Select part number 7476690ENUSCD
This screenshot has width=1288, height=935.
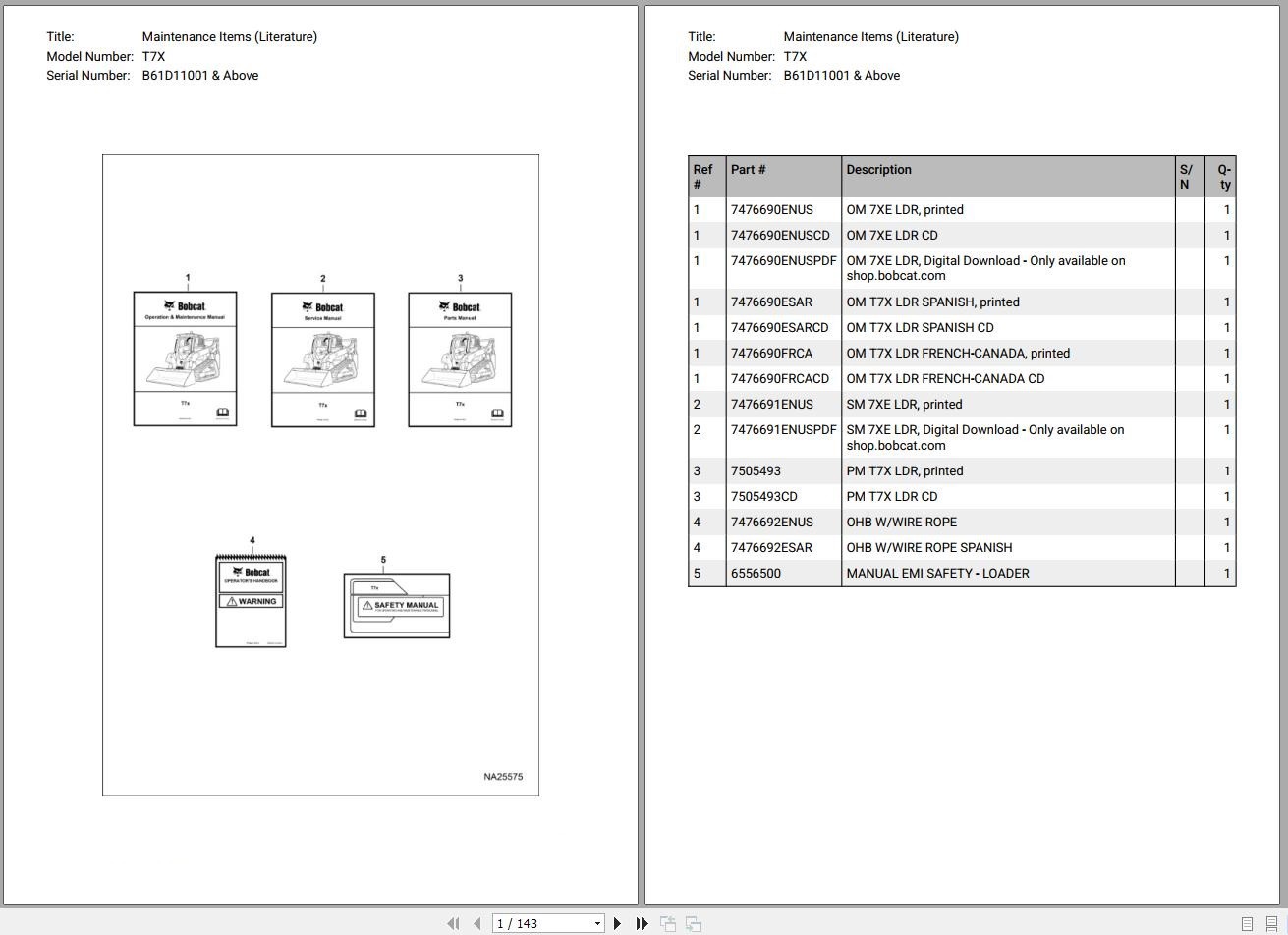pos(780,236)
